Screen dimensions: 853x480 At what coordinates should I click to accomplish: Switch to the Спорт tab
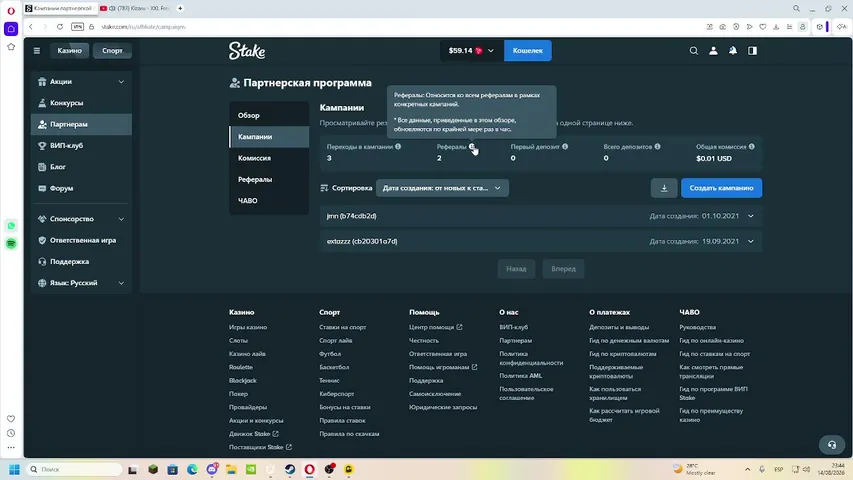tap(112, 51)
